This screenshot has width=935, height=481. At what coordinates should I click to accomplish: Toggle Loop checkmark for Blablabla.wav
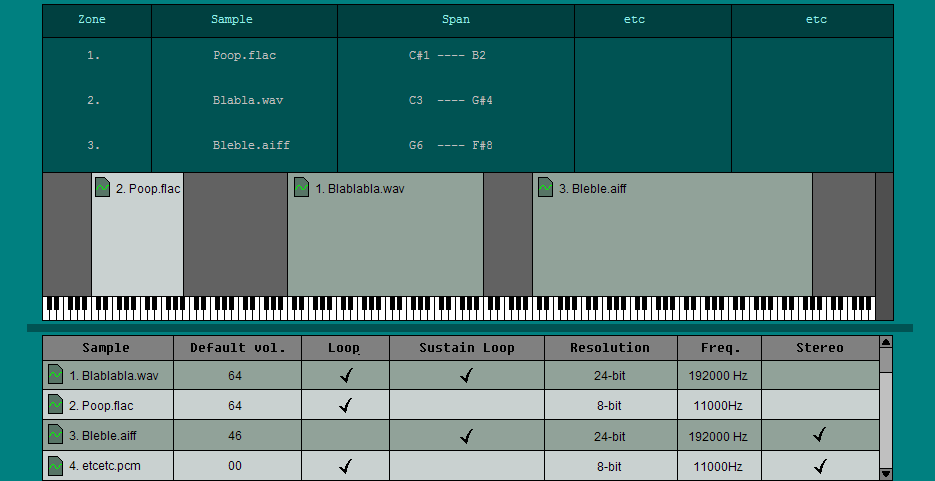coord(346,376)
